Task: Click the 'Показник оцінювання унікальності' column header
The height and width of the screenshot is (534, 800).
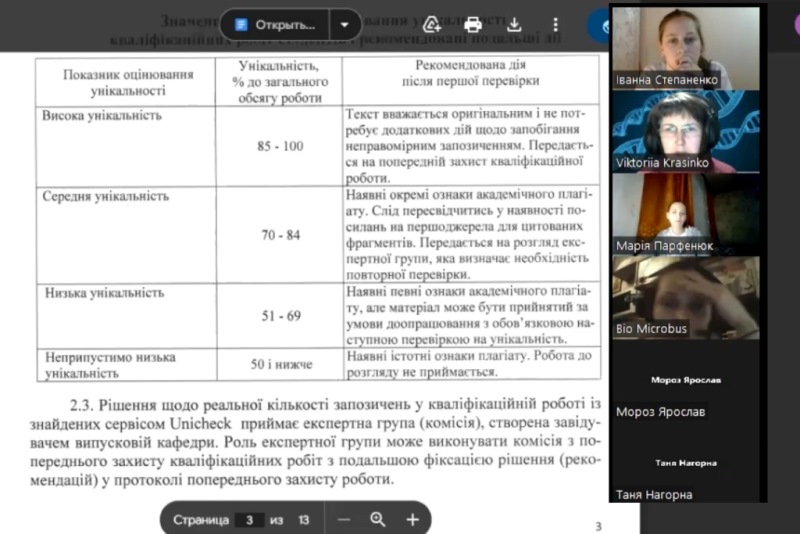Action: [x=128, y=82]
